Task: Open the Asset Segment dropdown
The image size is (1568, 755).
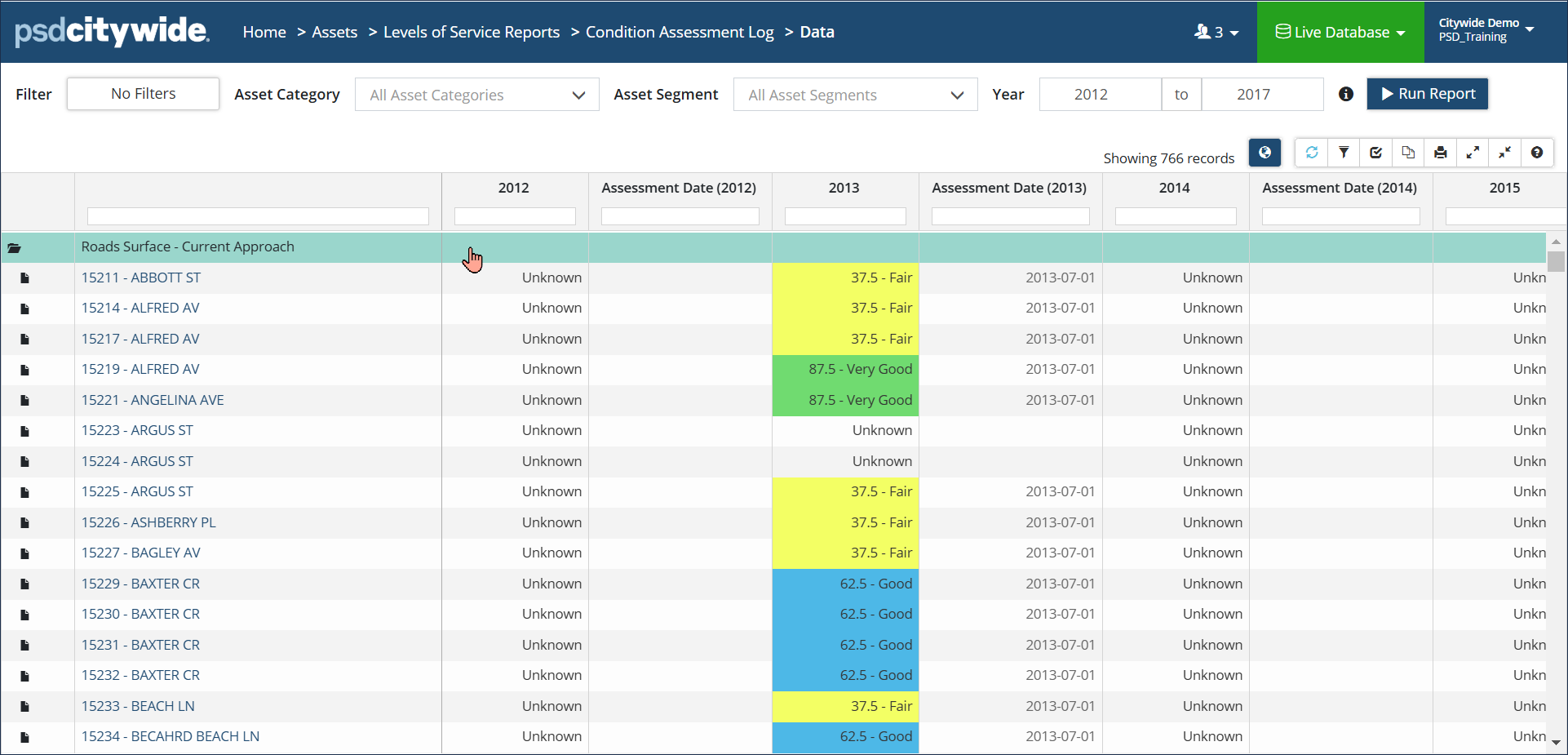Action: [x=855, y=95]
